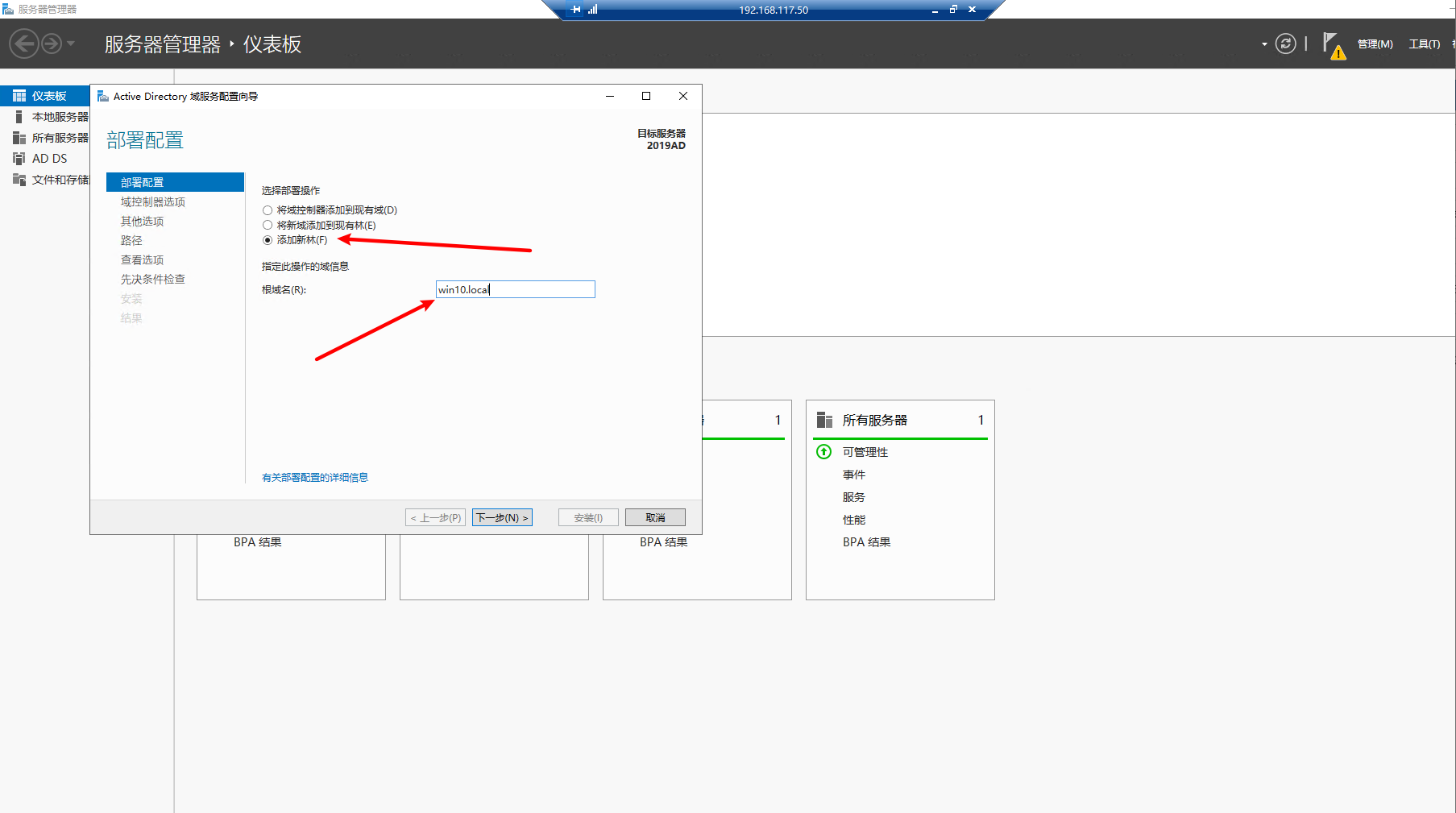Click the root domain name field
The image size is (1456, 813).
tap(515, 289)
